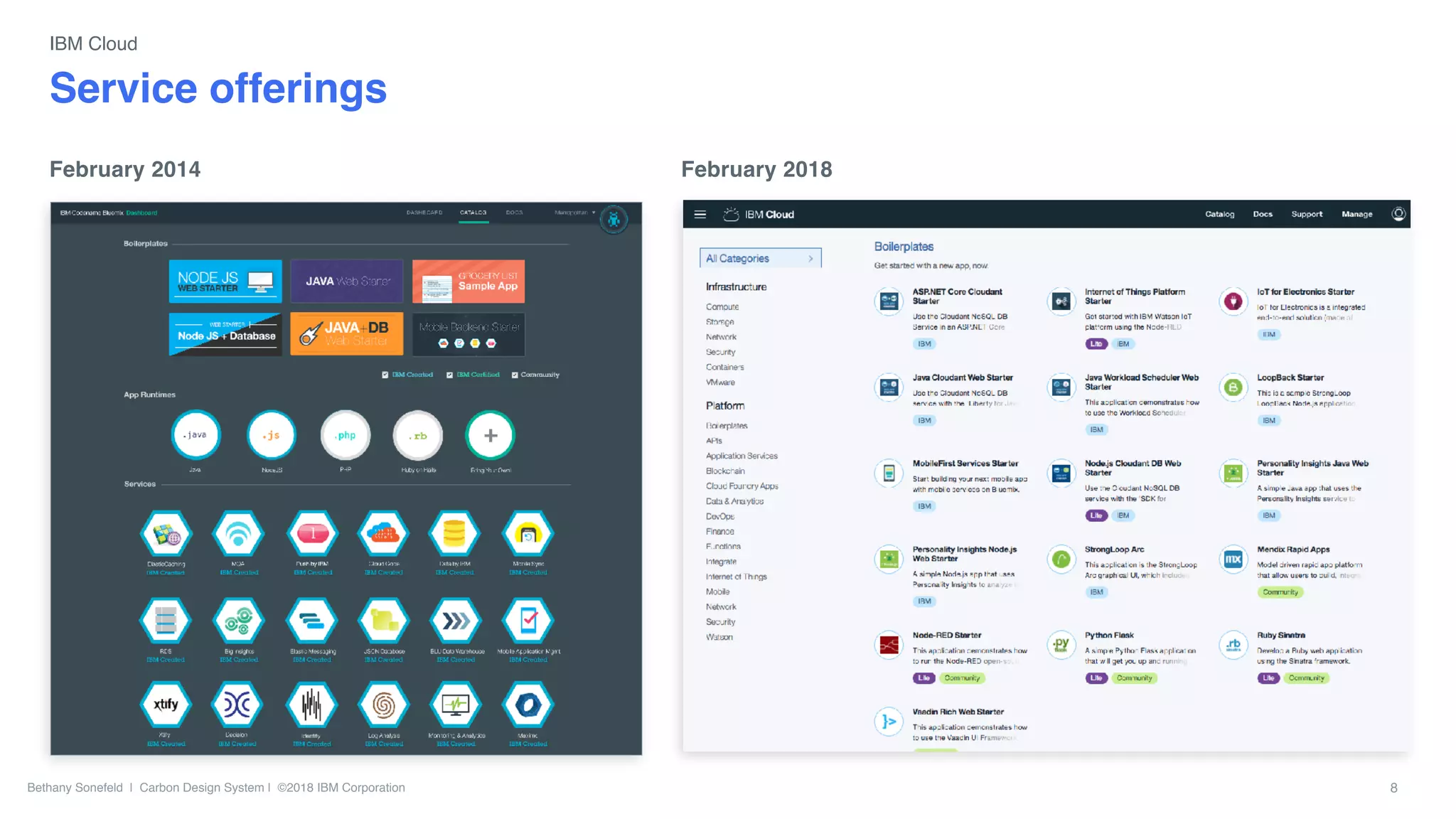Select the Java app runtime circle
Image resolution: width=1456 pixels, height=819 pixels.
(196, 435)
